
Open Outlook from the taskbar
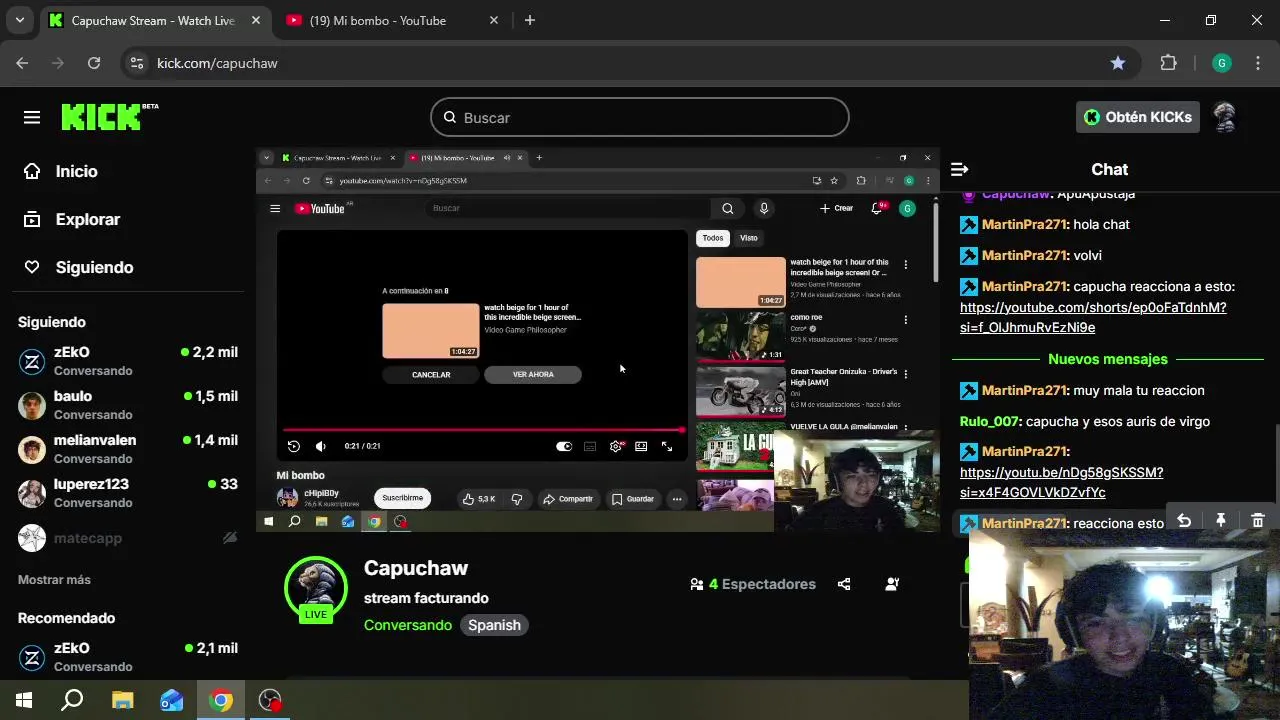[x=171, y=700]
